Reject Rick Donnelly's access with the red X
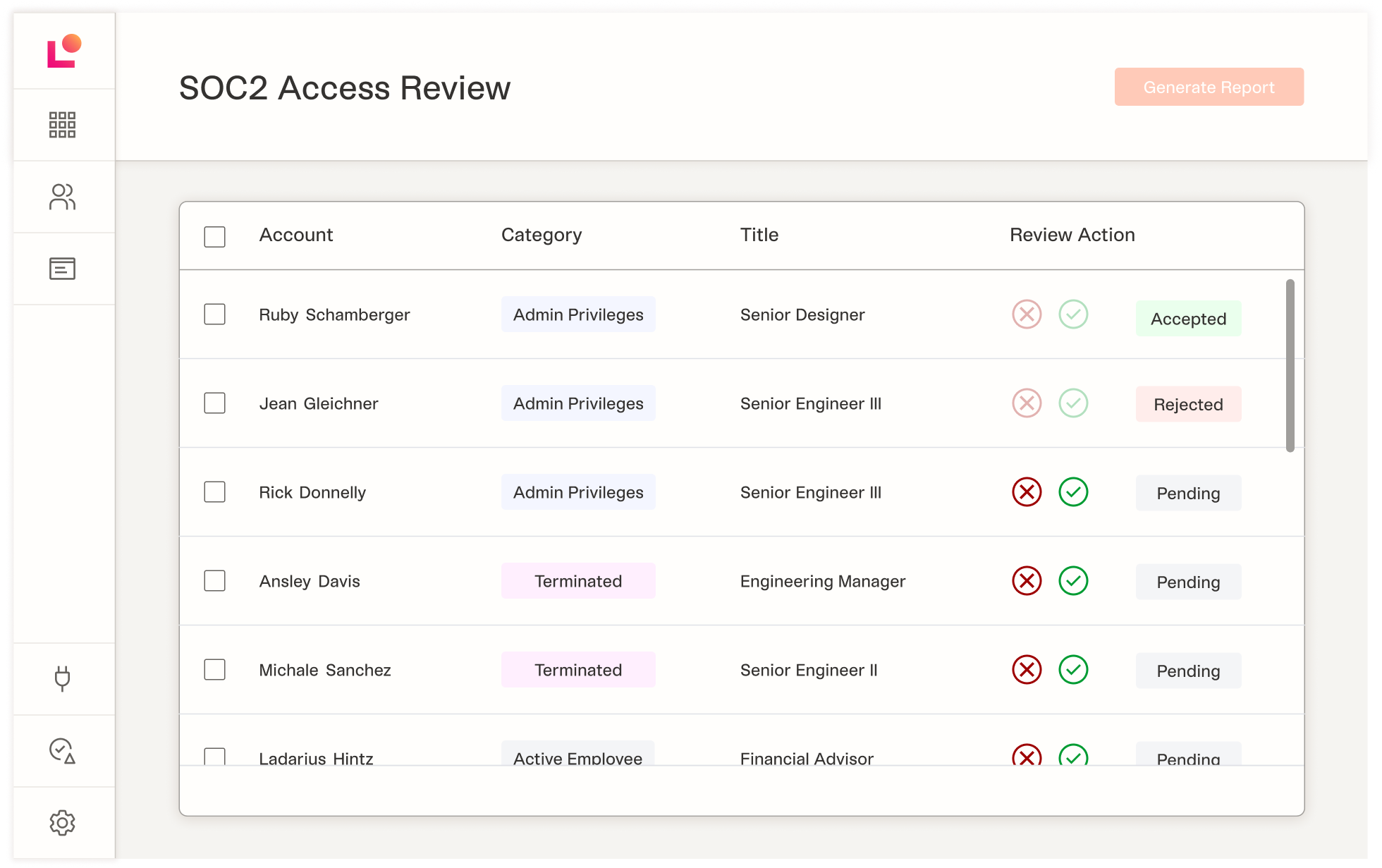This screenshot has width=1382, height=868. coord(1027,491)
